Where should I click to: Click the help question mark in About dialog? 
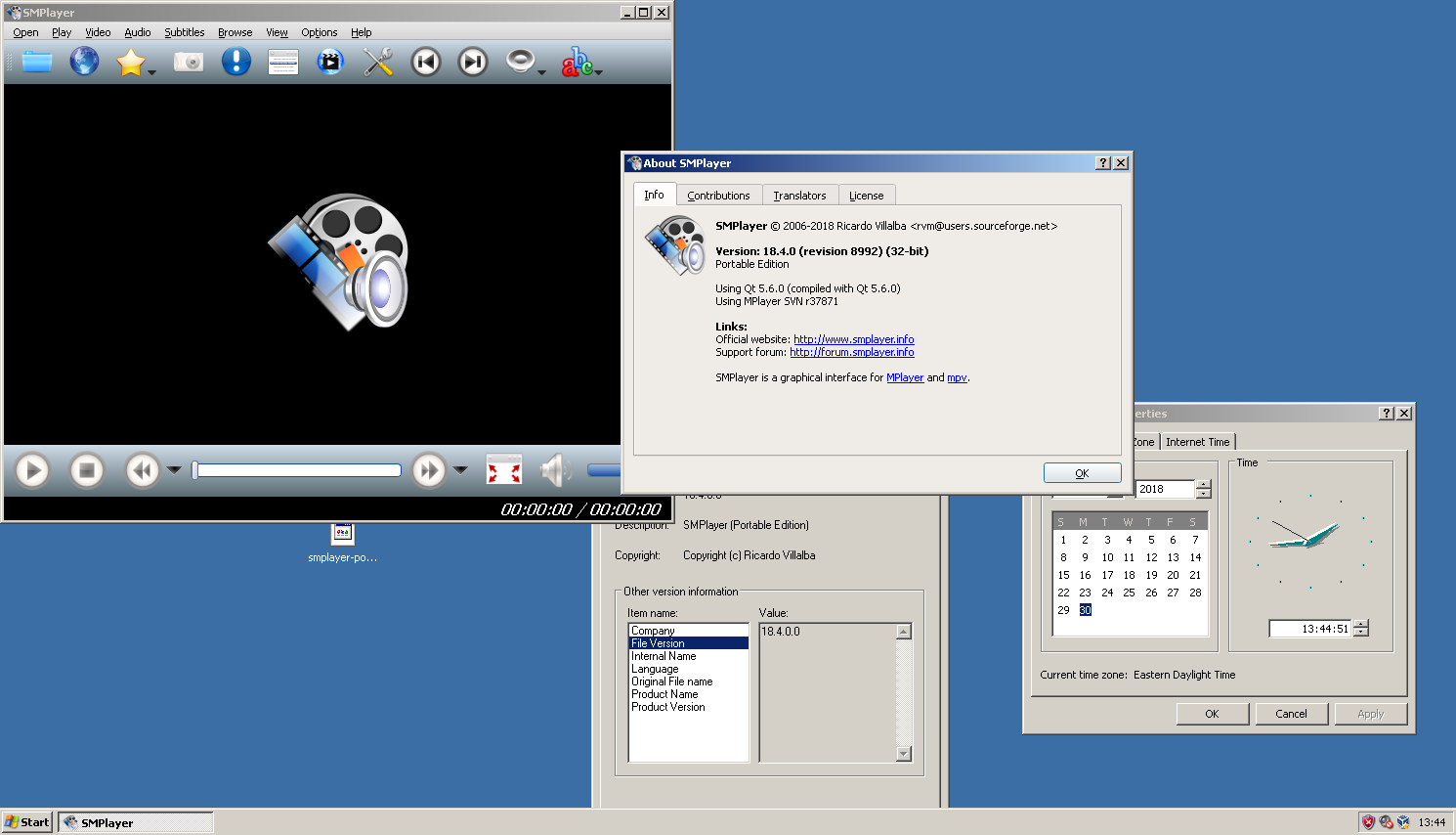tap(1103, 163)
